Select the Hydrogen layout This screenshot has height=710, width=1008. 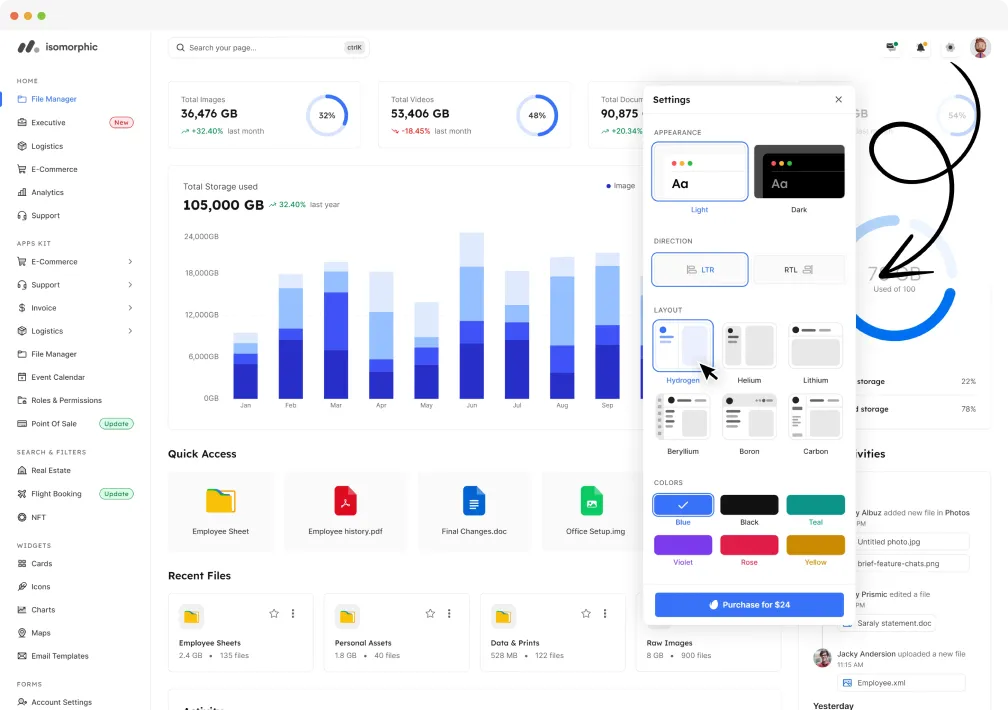click(x=683, y=345)
